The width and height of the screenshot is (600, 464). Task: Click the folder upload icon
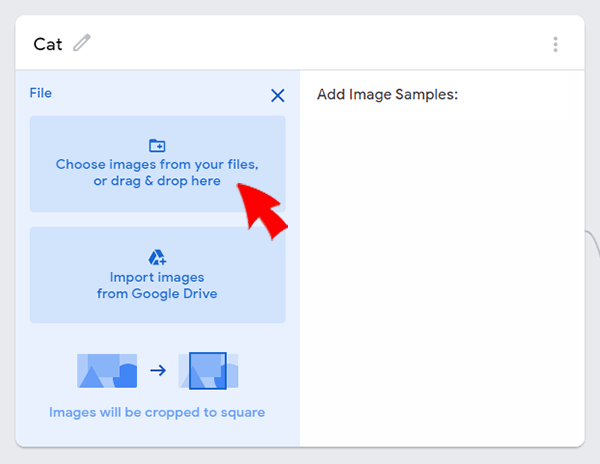point(157,146)
